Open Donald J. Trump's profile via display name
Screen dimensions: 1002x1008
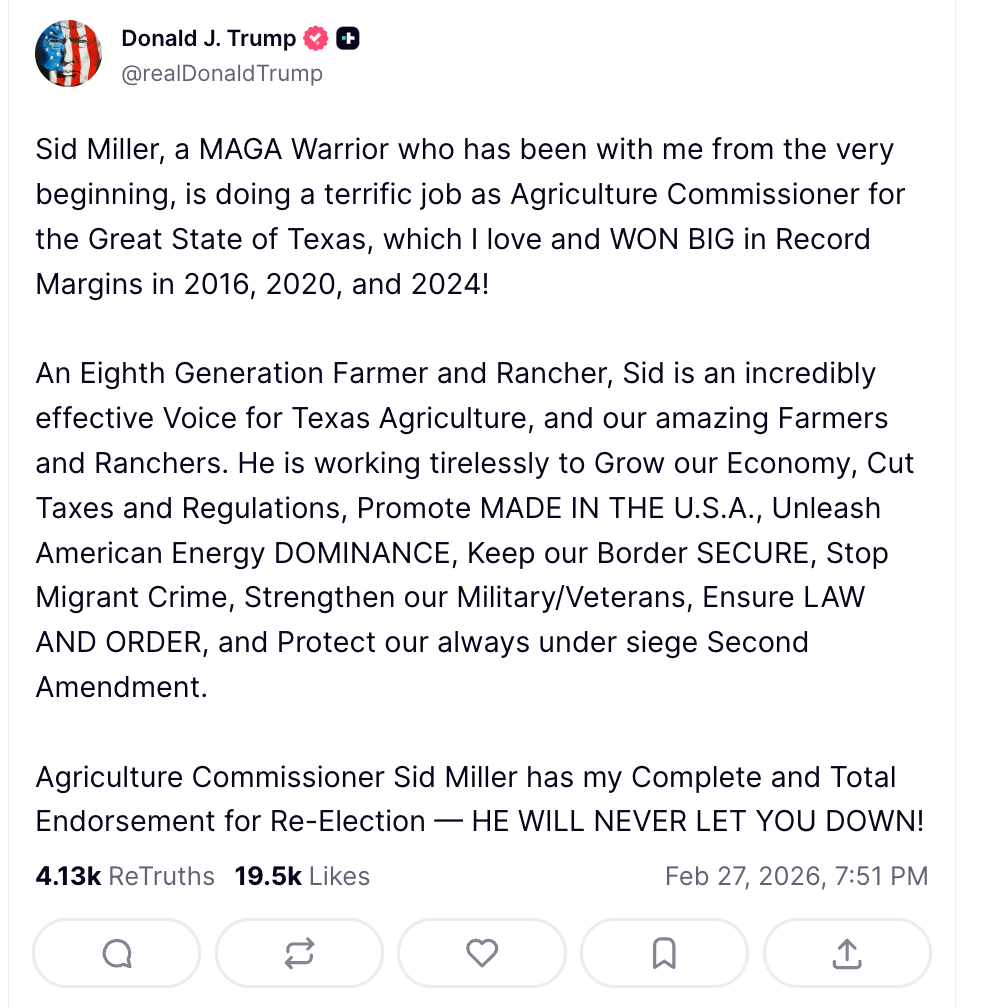coord(209,39)
